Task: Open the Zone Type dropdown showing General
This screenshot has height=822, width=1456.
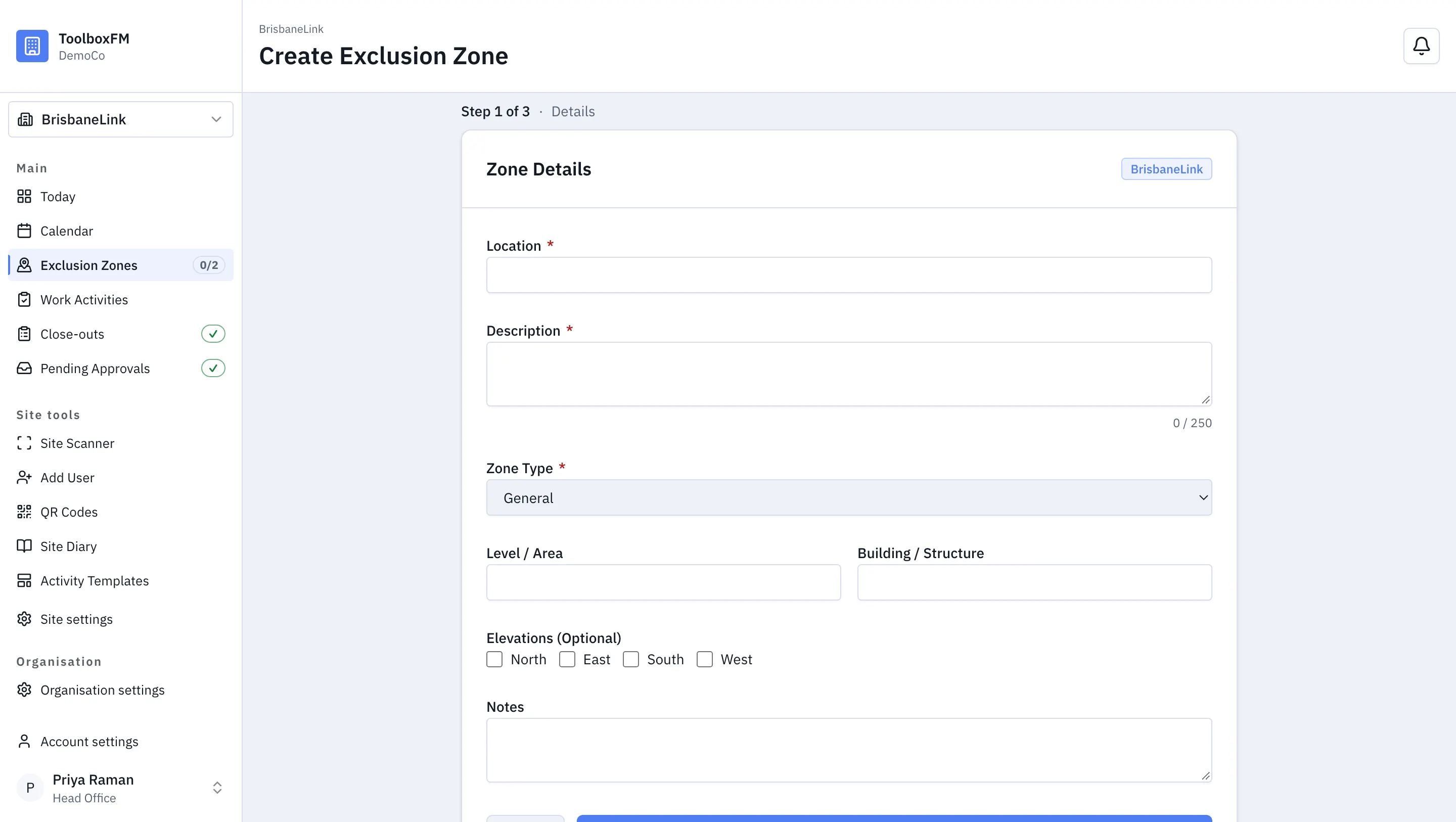Action: point(849,497)
